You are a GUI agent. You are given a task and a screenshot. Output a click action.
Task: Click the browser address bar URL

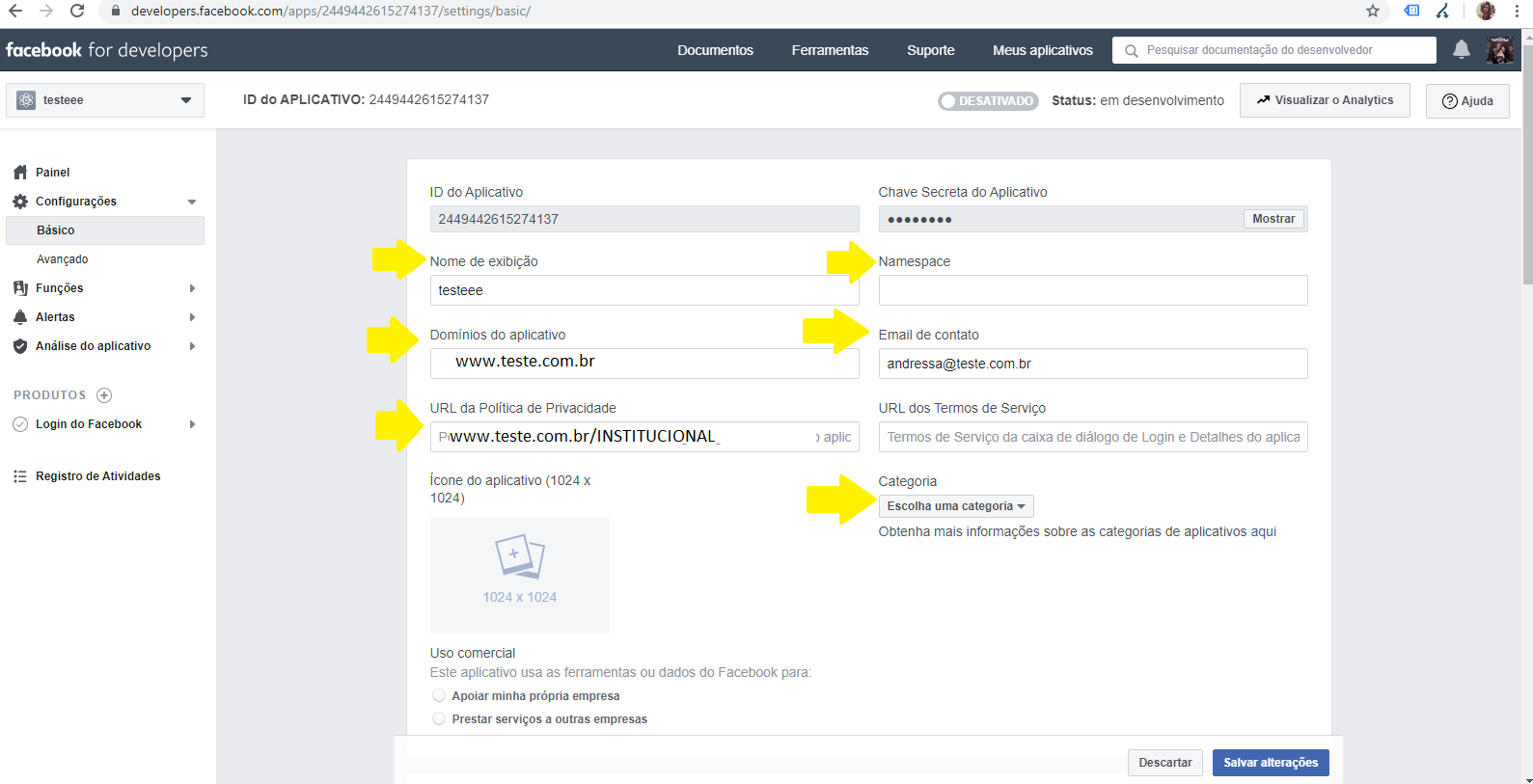[331, 11]
